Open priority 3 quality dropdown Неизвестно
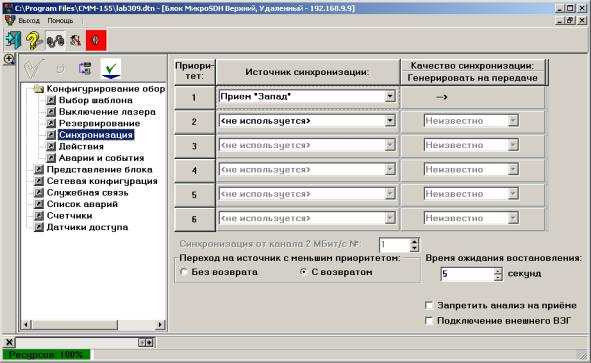The image size is (591, 363). [513, 145]
